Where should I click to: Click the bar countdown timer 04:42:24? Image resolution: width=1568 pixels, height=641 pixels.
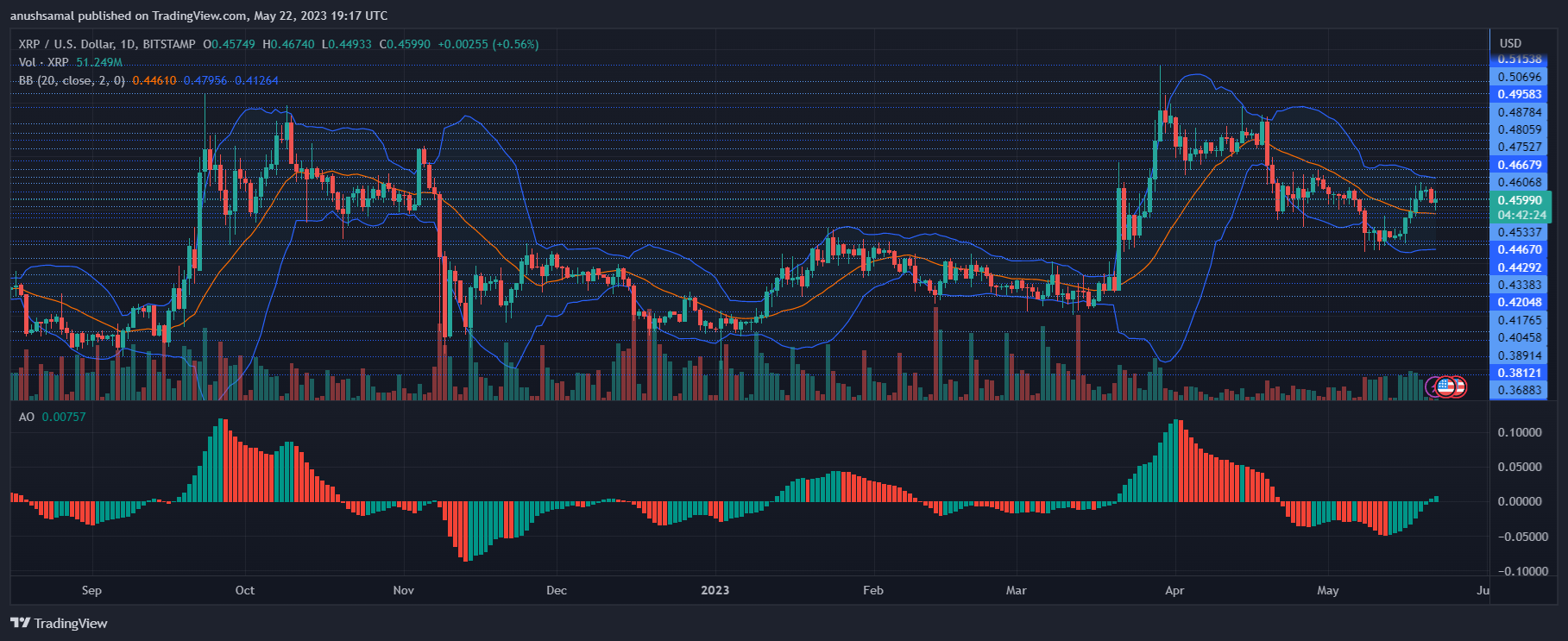coord(1522,215)
